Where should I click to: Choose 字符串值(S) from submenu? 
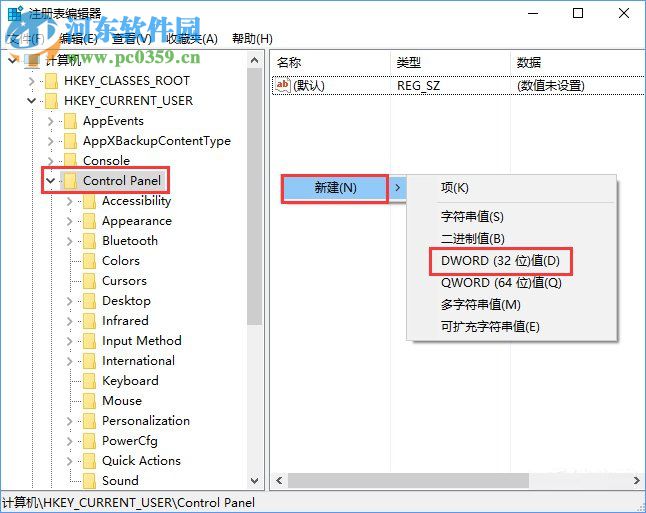click(472, 216)
